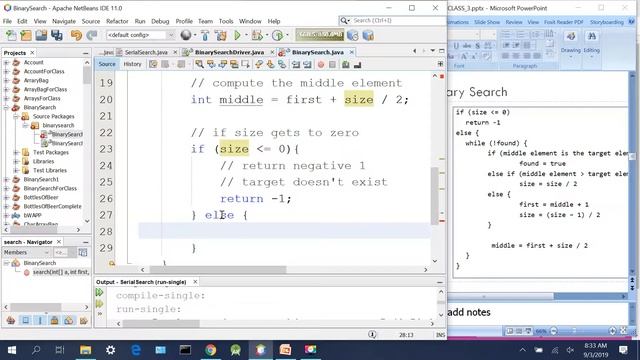The width and height of the screenshot is (640, 360).
Task: Open the Refactor menu
Action: (117, 21)
